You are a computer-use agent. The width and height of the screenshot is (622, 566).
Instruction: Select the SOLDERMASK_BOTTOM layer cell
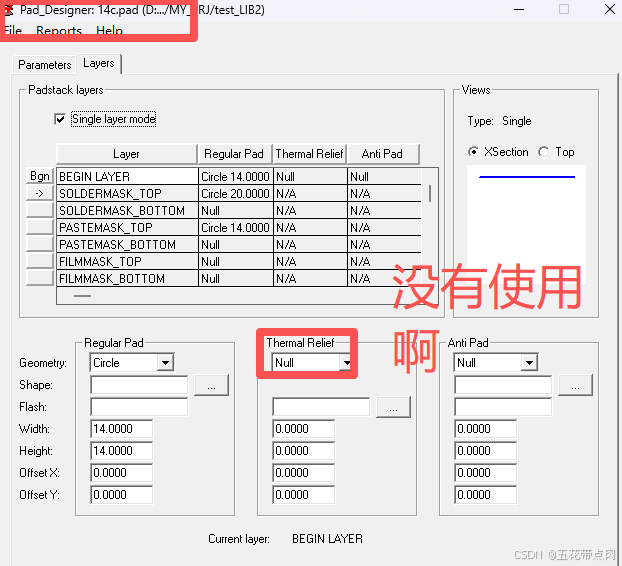click(127, 211)
